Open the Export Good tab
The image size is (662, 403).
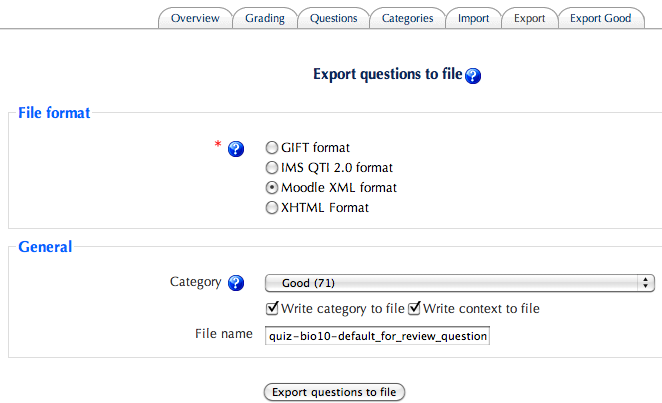point(600,18)
